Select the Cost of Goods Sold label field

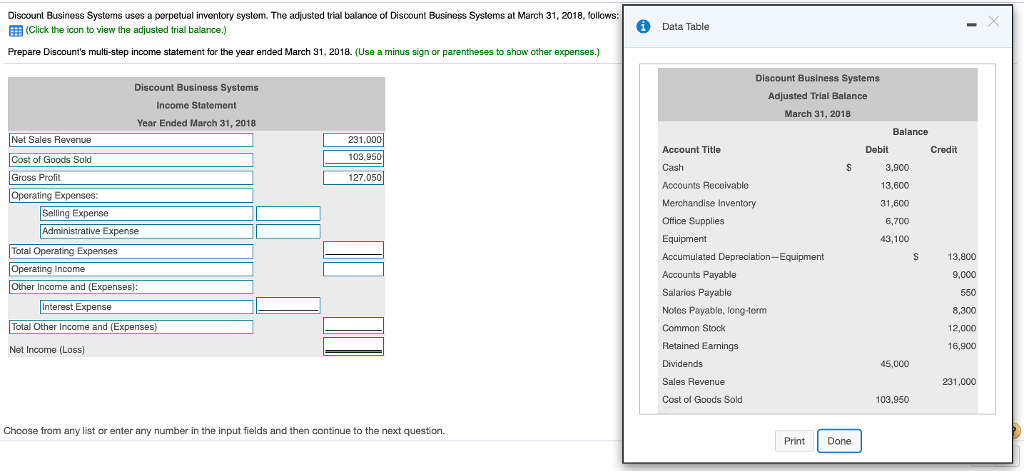[x=131, y=160]
